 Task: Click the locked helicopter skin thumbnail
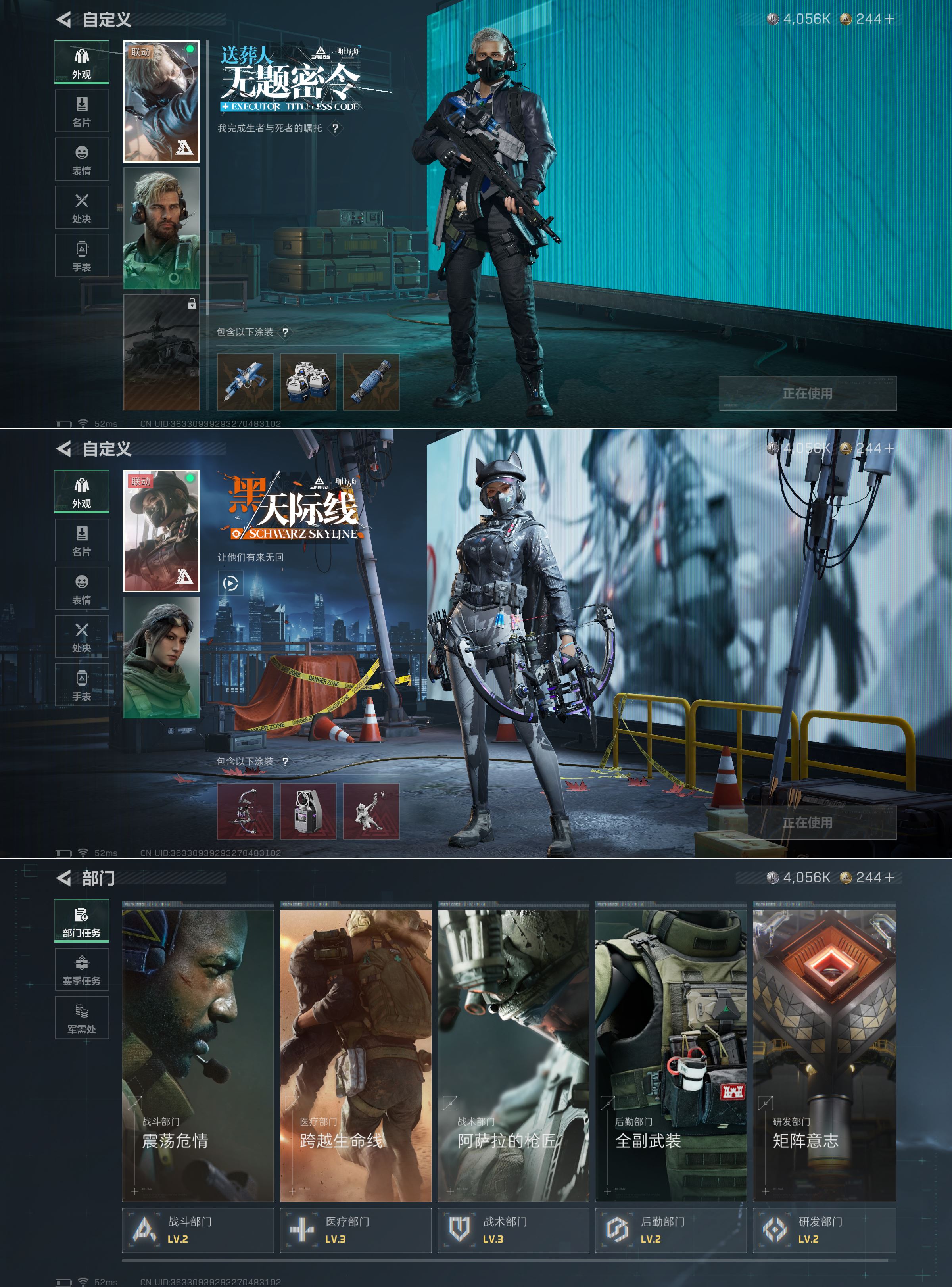click(161, 353)
